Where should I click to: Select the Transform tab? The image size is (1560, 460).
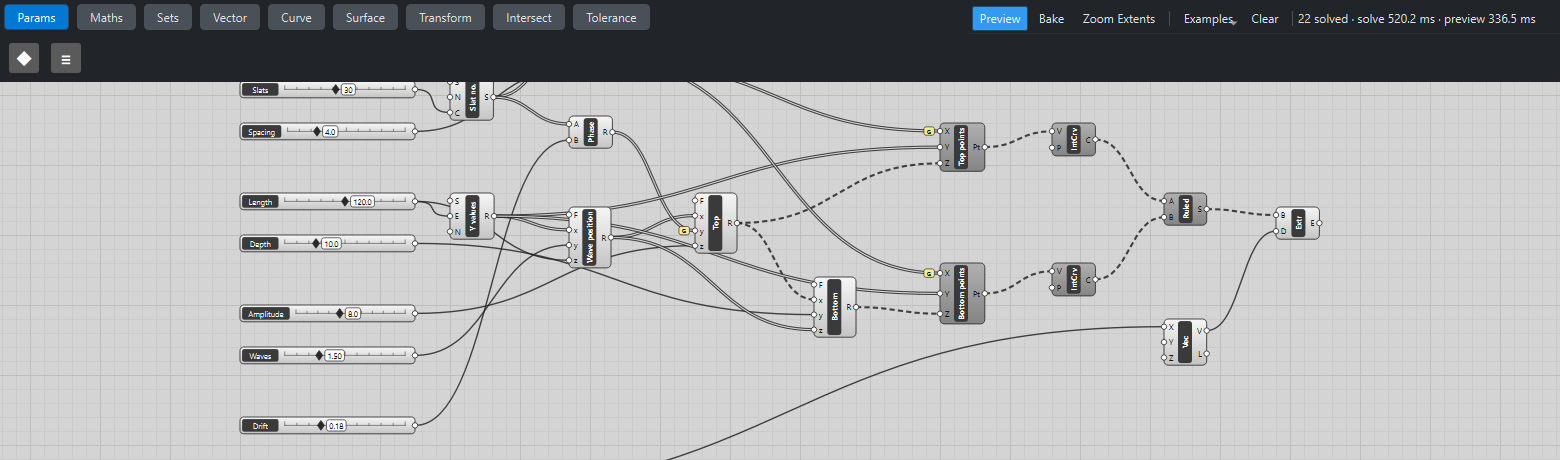[x=446, y=17]
